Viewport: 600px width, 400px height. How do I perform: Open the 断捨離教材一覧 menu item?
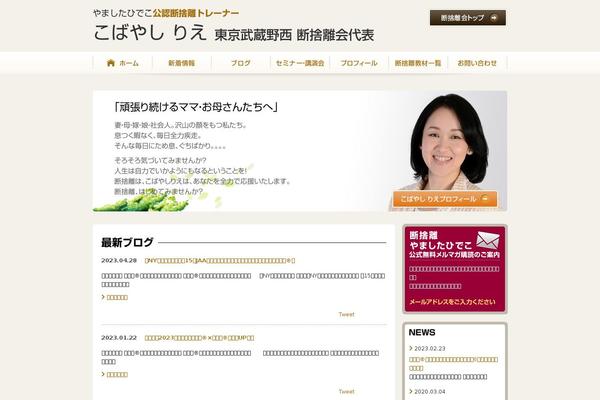pyautogui.click(x=418, y=63)
